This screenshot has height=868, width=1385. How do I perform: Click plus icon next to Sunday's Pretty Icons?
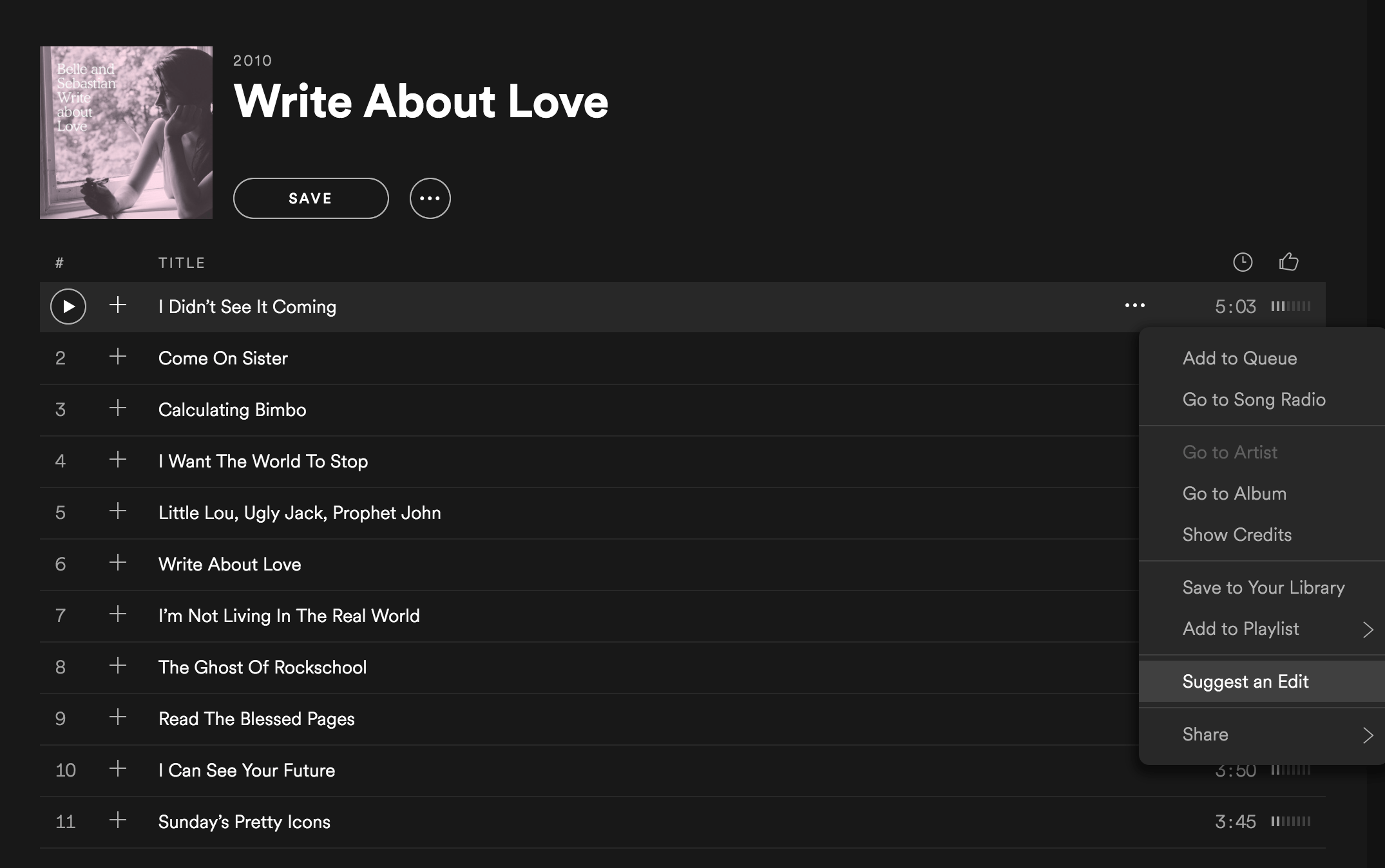tap(118, 820)
